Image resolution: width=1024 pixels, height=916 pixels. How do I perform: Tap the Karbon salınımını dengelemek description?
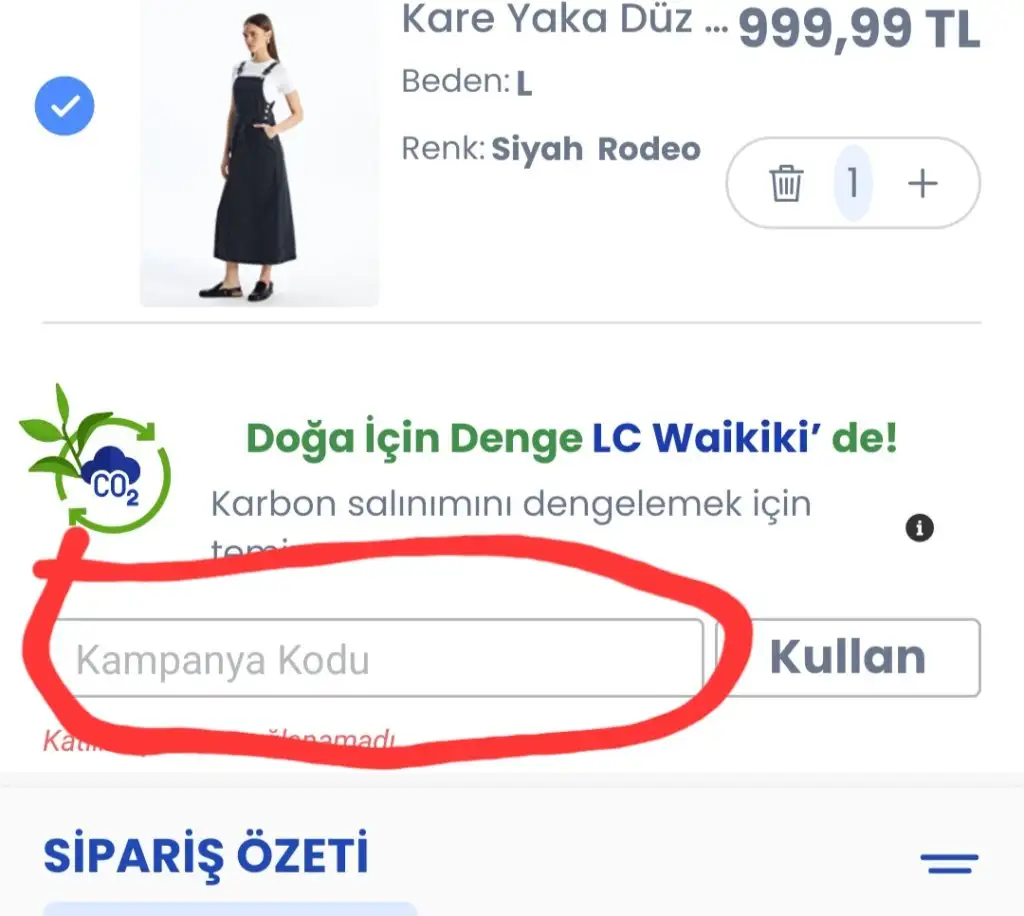(511, 504)
